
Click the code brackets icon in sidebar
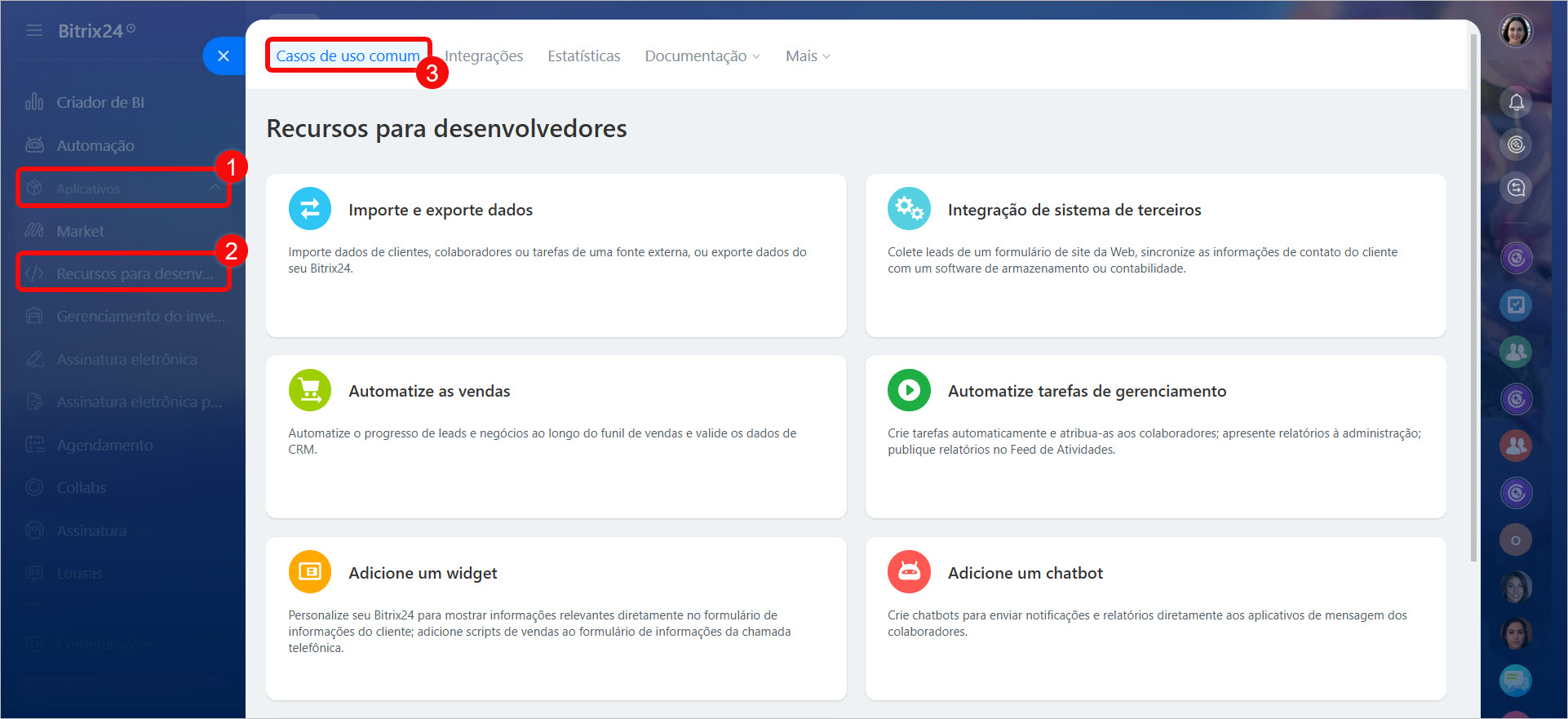pyautogui.click(x=34, y=273)
